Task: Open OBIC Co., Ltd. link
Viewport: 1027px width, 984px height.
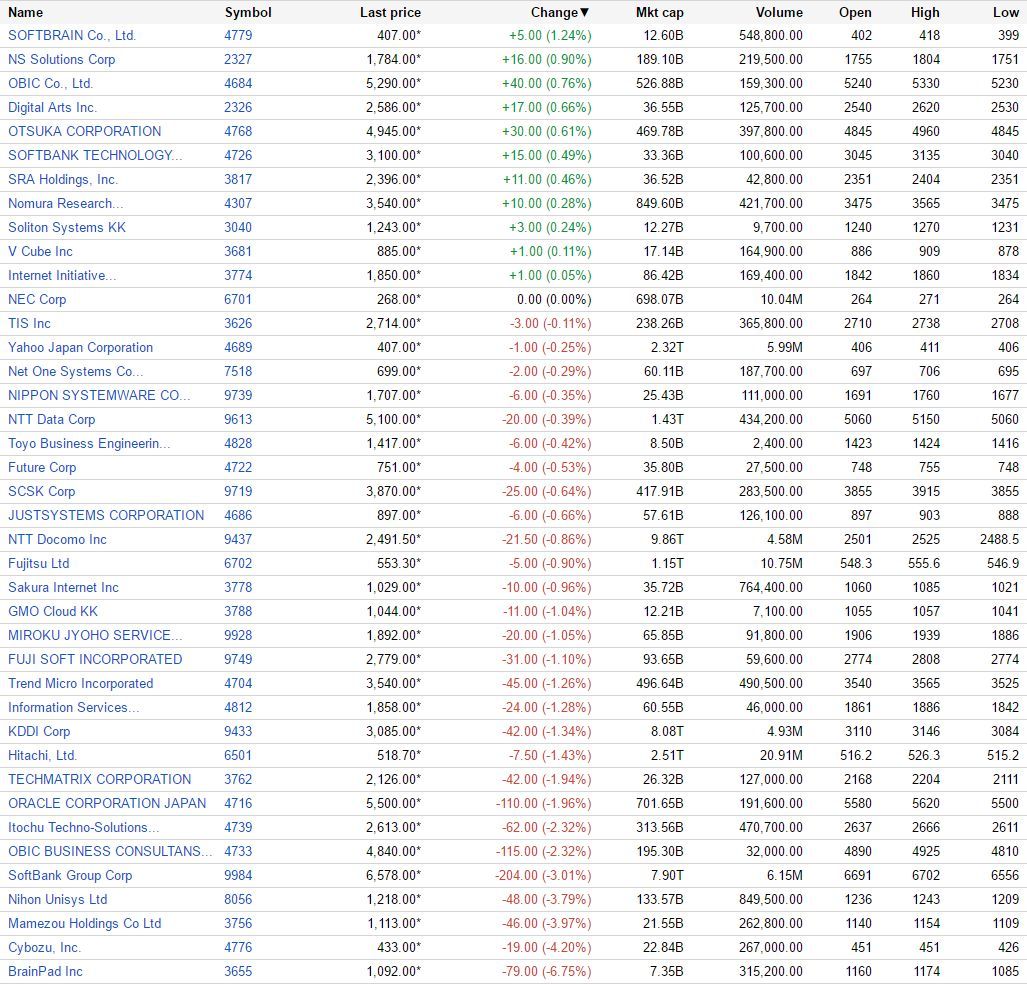Action: pyautogui.click(x=50, y=83)
